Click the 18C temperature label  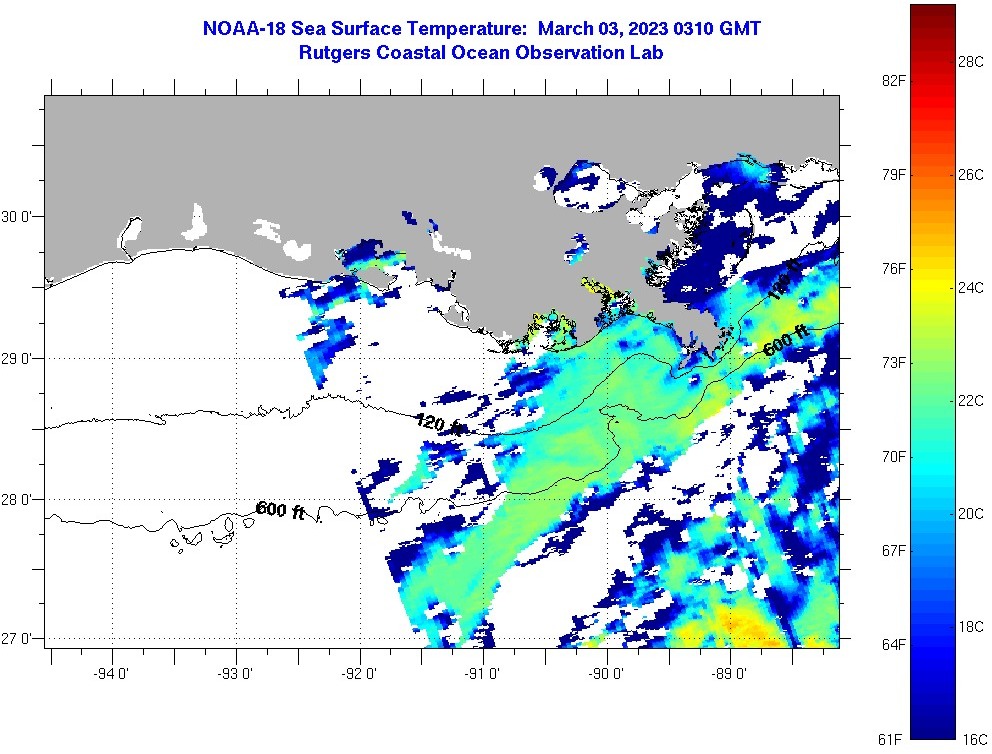click(971, 626)
